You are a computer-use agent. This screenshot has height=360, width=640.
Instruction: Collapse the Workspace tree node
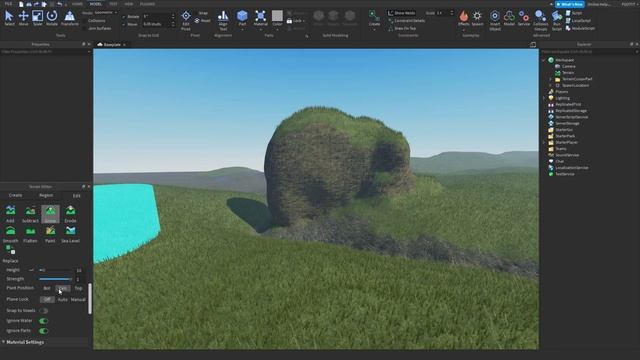click(544, 60)
